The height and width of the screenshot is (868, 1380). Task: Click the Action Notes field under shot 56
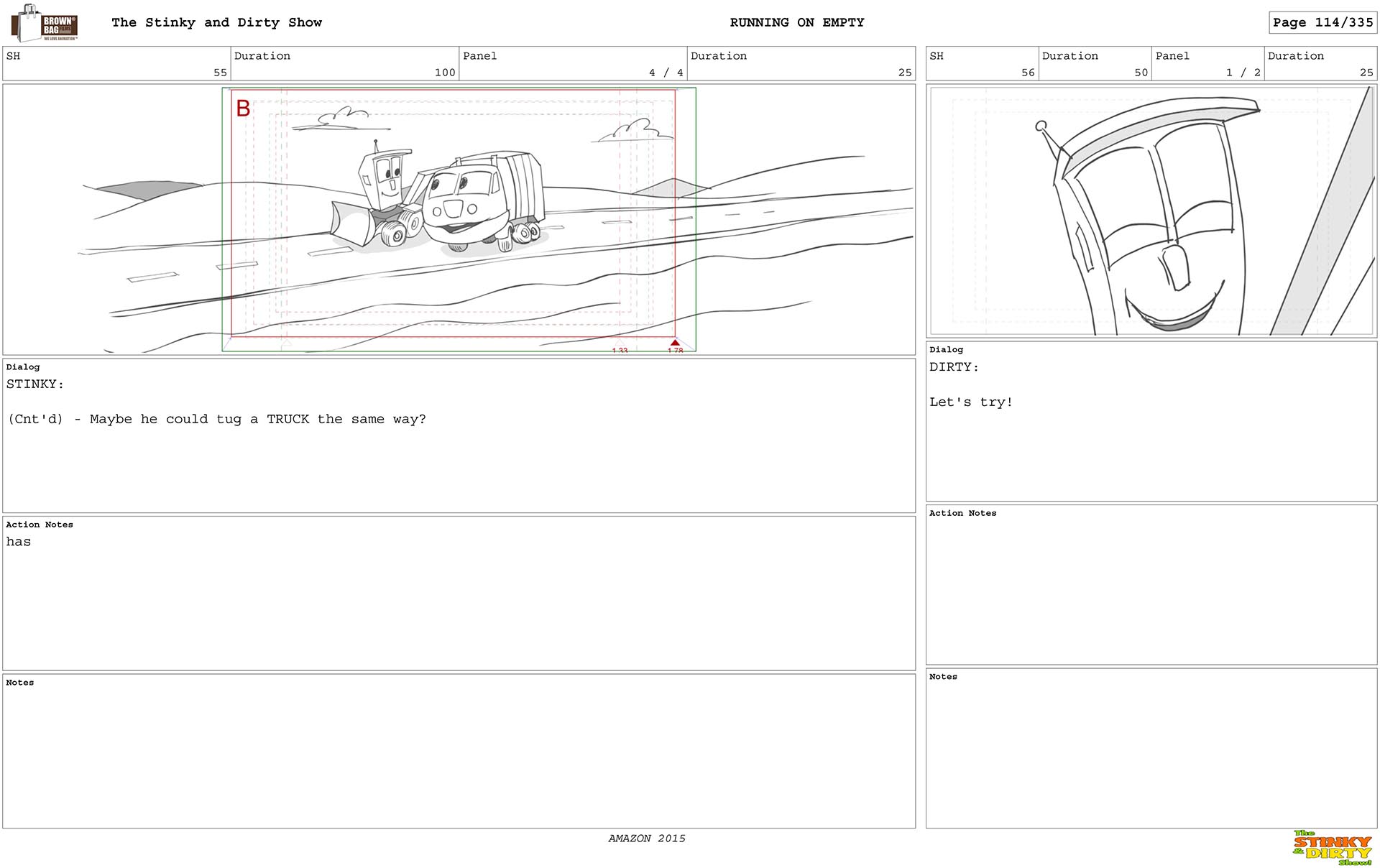coord(1151,584)
